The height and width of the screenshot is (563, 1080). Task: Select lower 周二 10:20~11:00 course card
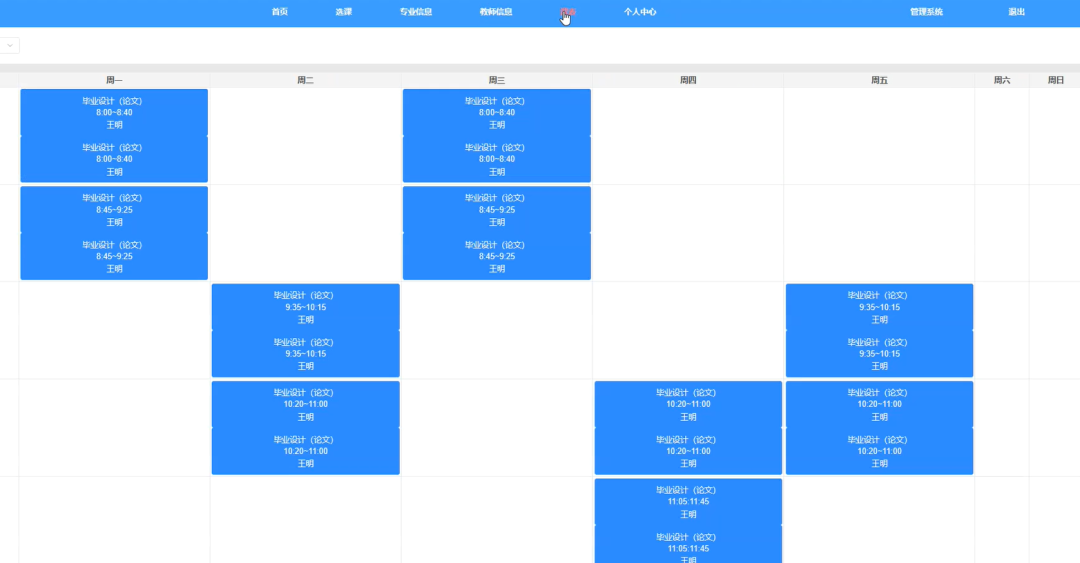click(306, 451)
